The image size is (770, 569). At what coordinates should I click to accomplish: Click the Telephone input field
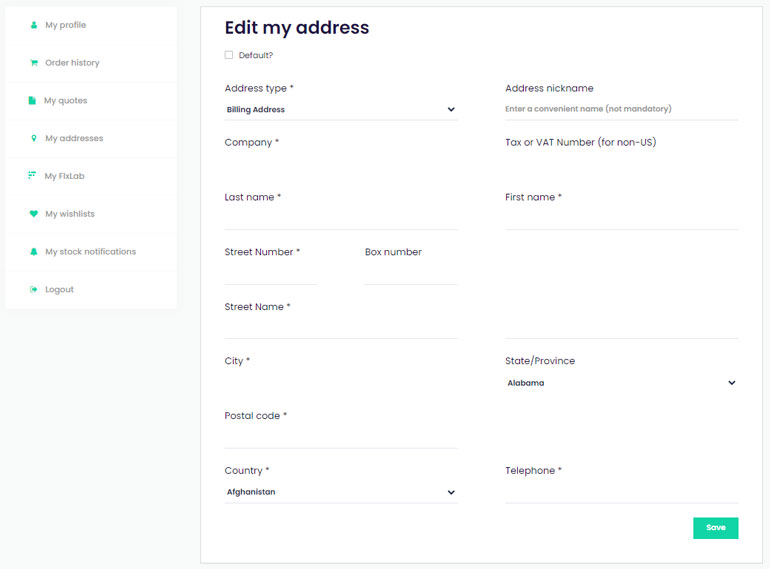coord(621,492)
